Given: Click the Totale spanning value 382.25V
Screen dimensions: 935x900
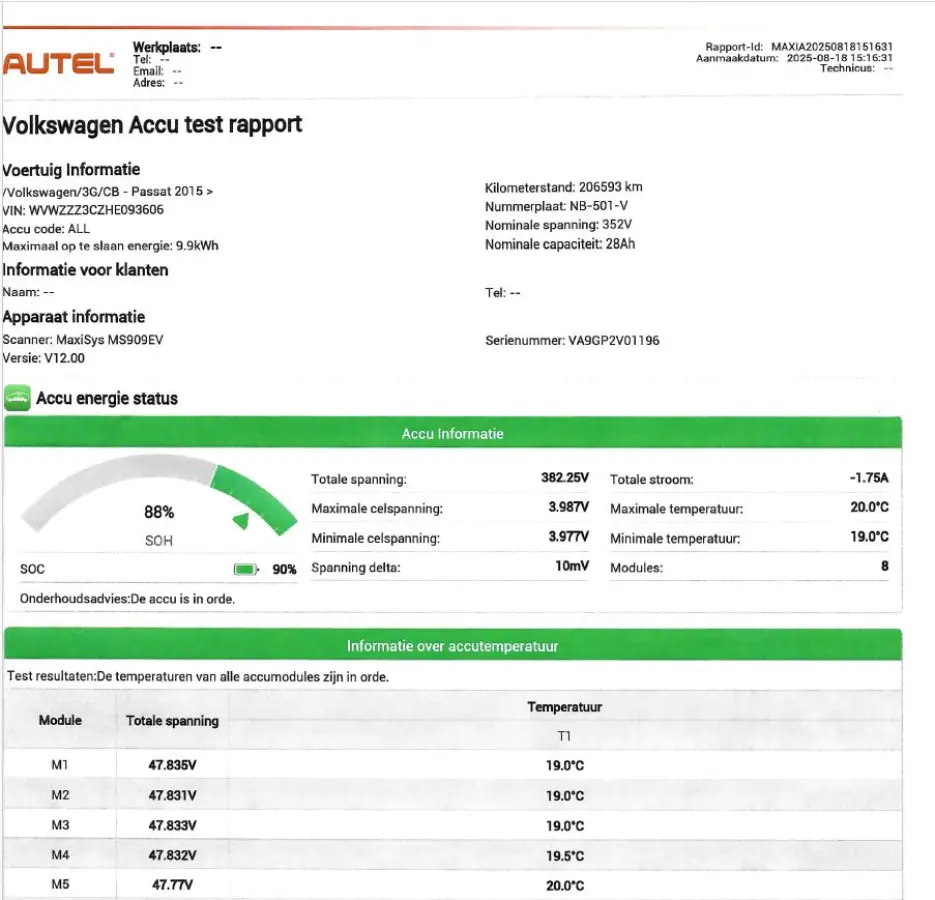Looking at the screenshot, I should (565, 478).
